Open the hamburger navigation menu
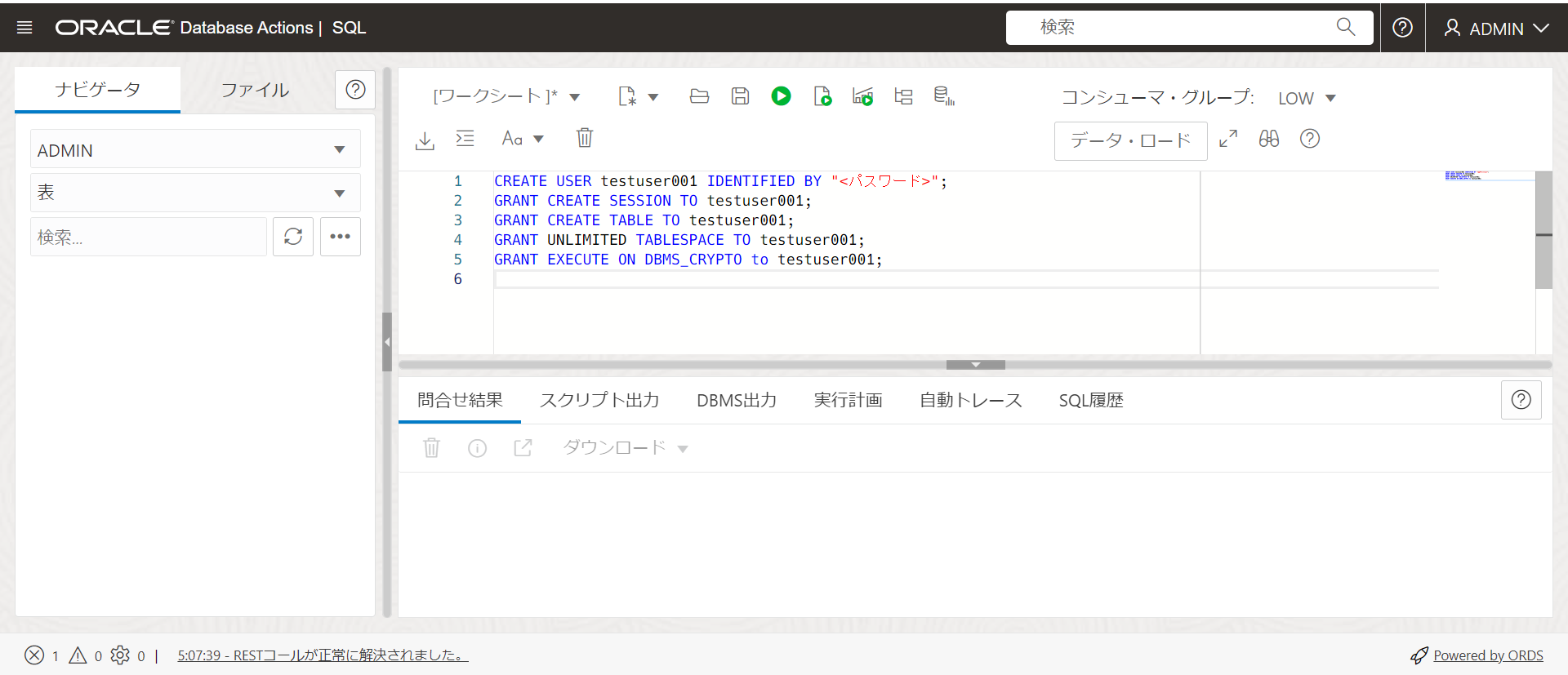The image size is (1568, 675). pos(24,28)
